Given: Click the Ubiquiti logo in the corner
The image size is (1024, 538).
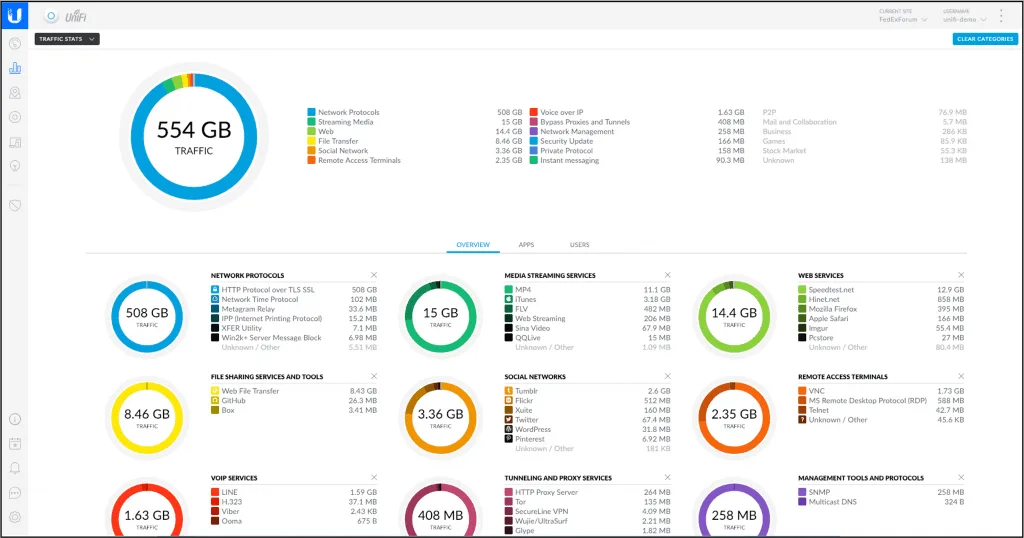Looking at the screenshot, I should tap(14, 15).
